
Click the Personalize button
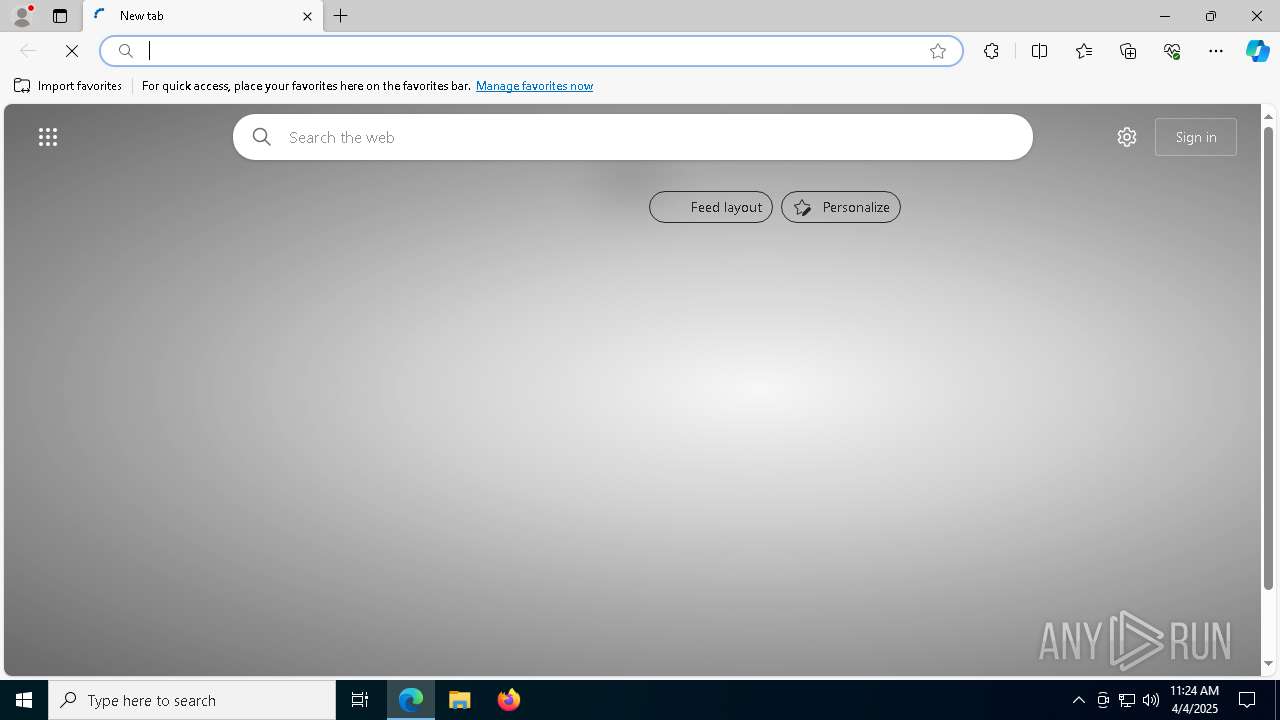click(841, 207)
